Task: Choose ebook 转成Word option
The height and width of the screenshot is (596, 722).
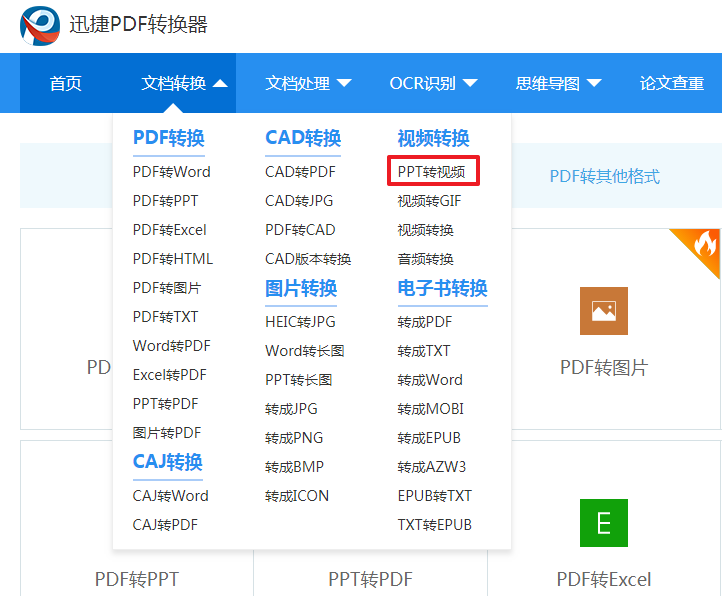Action: coord(430,380)
